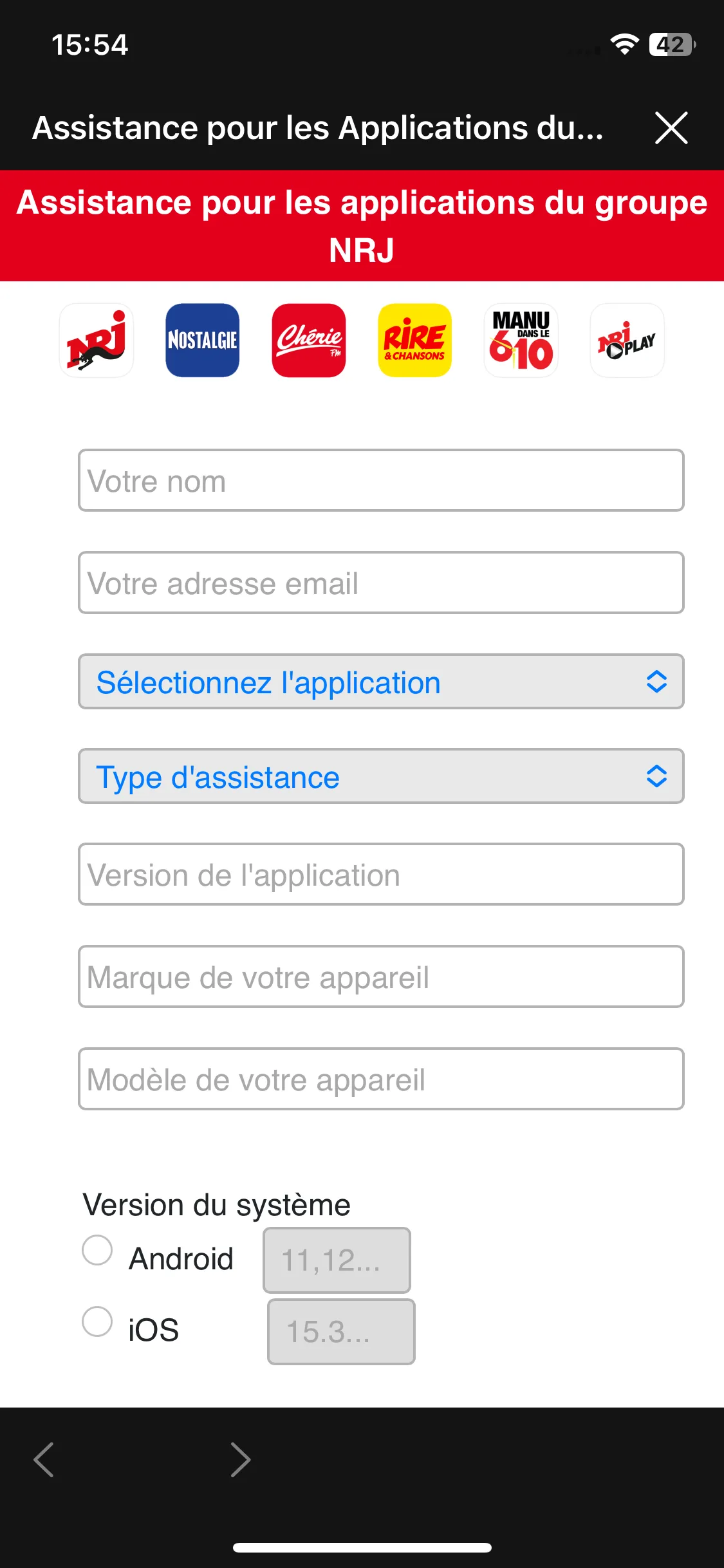Viewport: 724px width, 1568px height.
Task: Go forward with the right chevron
Action: point(241,1460)
